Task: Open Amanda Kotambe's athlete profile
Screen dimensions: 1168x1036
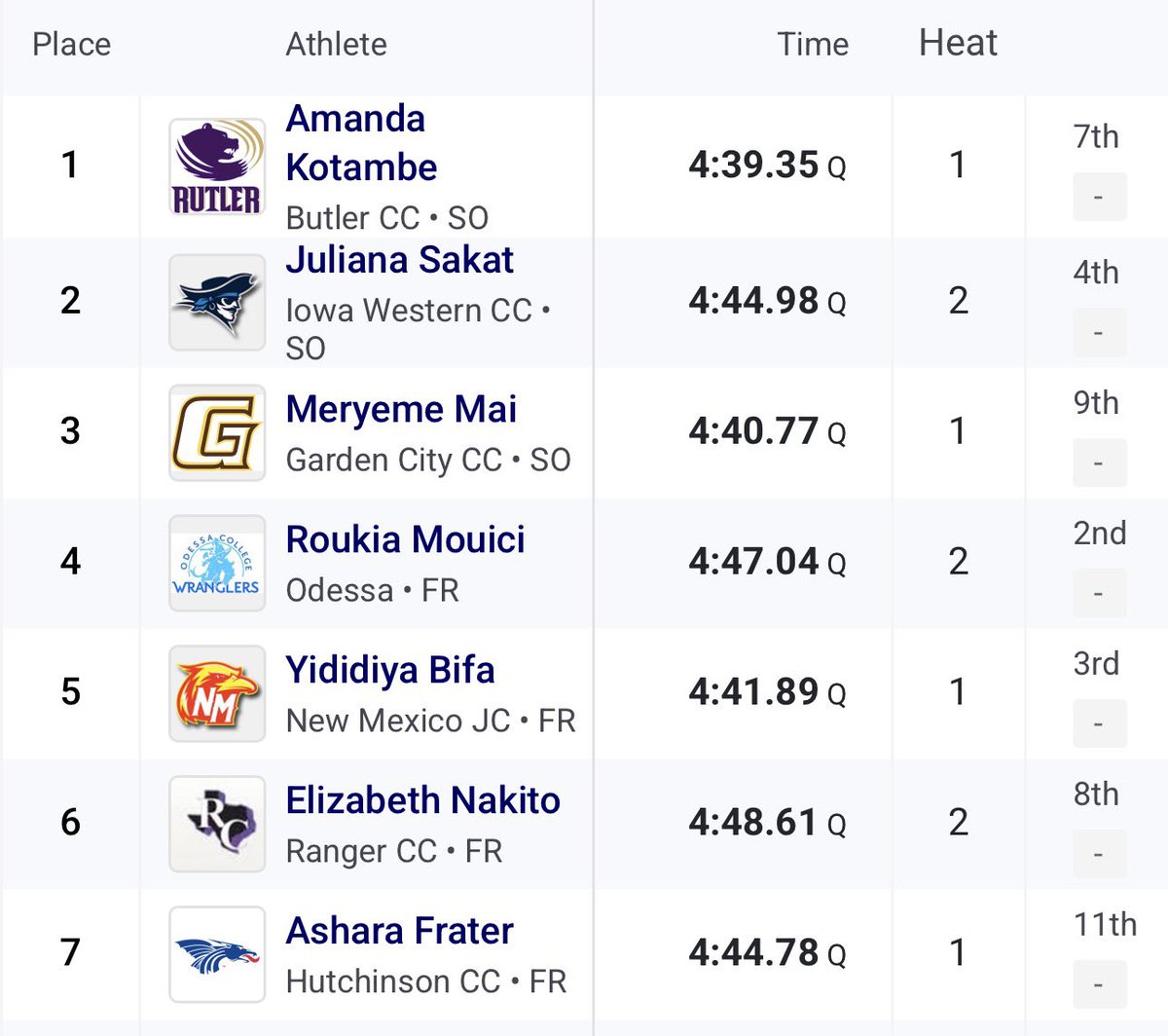Action: [x=361, y=143]
